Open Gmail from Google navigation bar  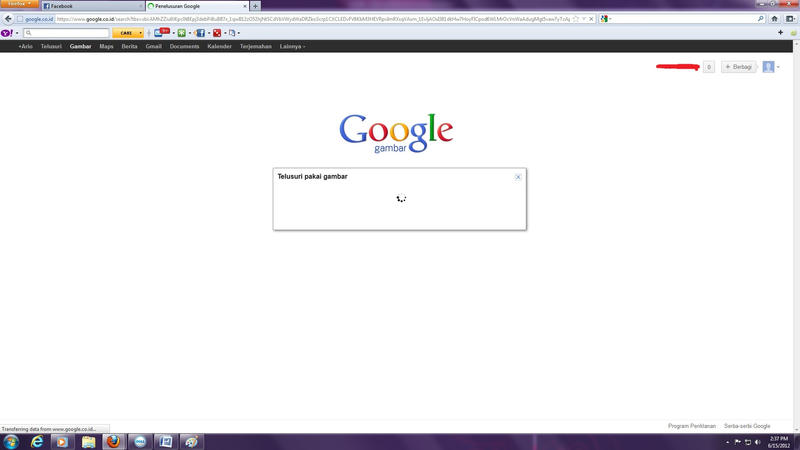153,46
